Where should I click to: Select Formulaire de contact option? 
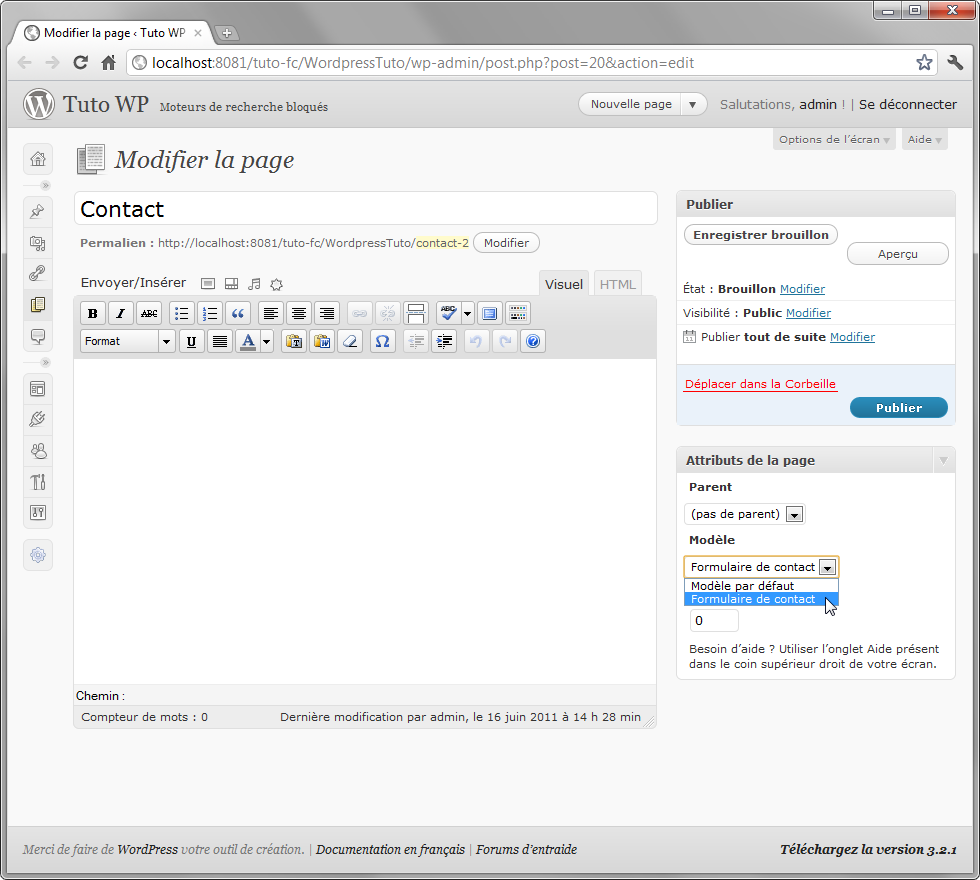pyautogui.click(x=761, y=599)
